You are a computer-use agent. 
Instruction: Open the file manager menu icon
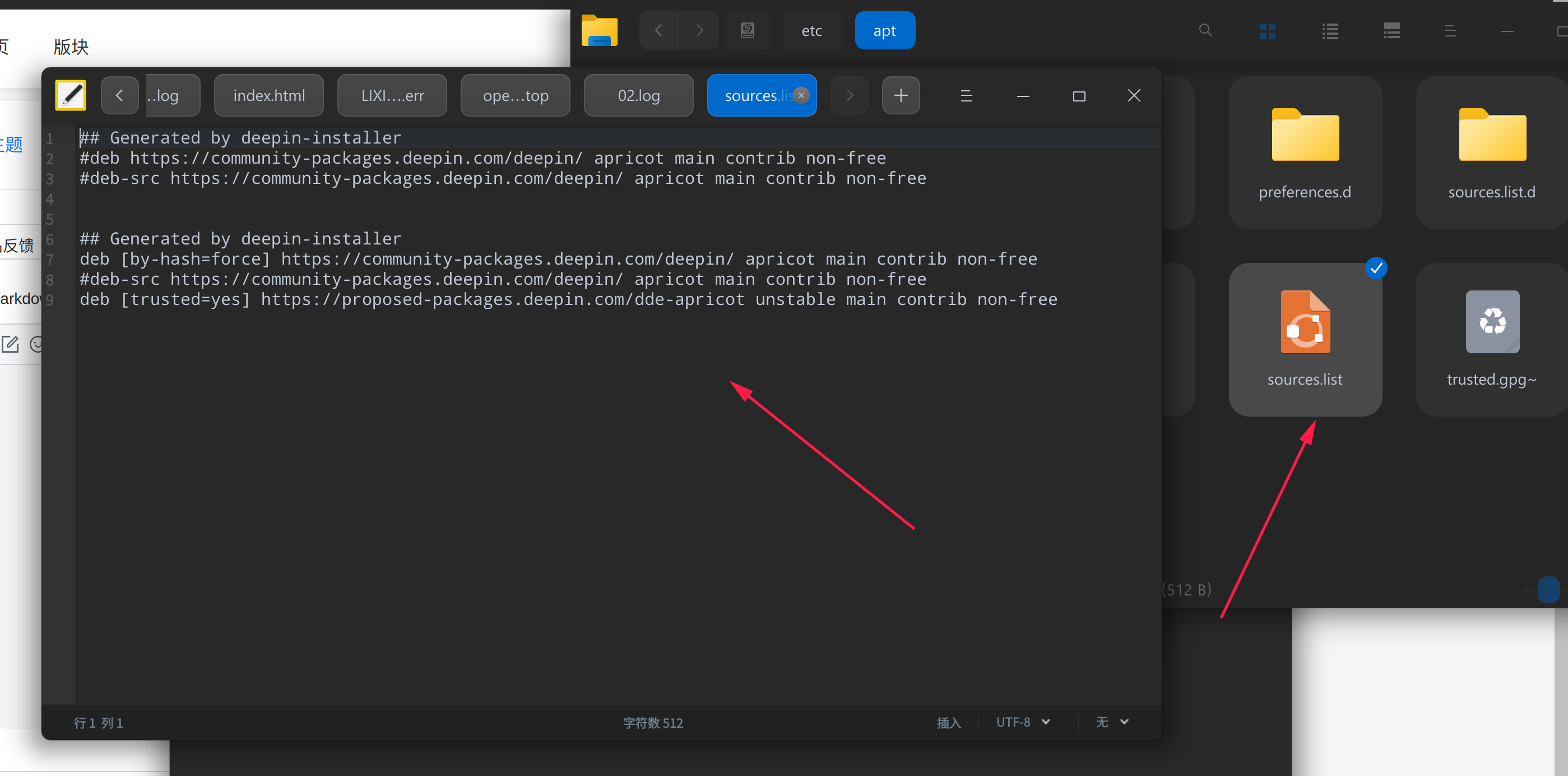pos(1450,31)
